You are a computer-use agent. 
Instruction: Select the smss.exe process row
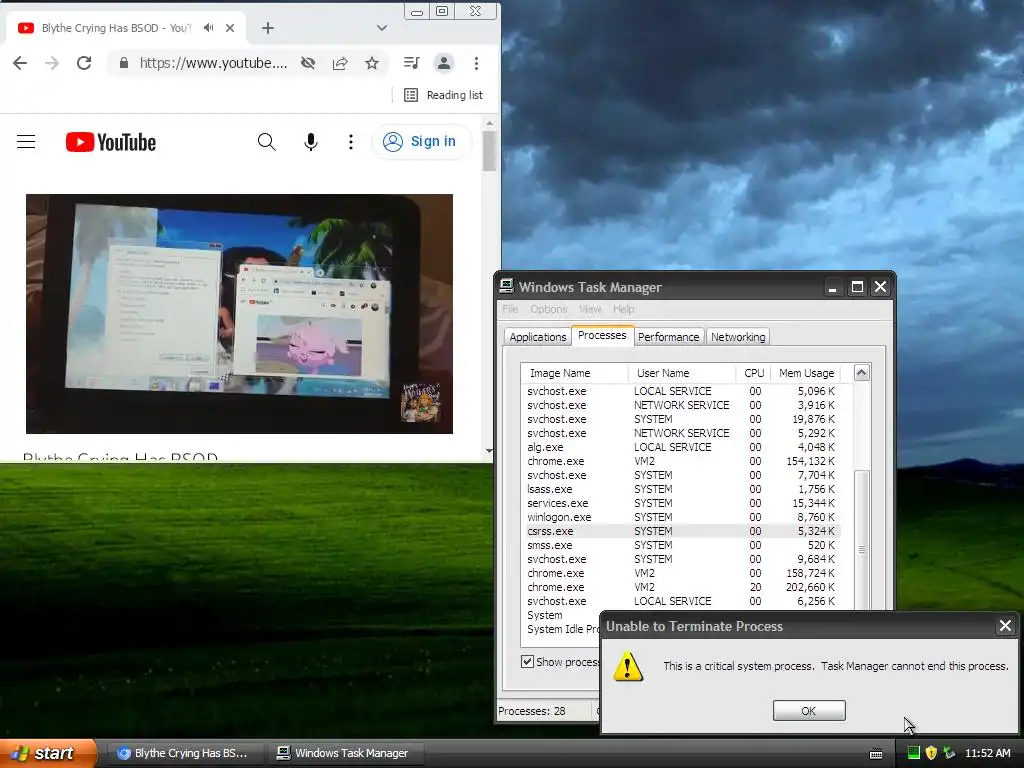tap(682, 545)
